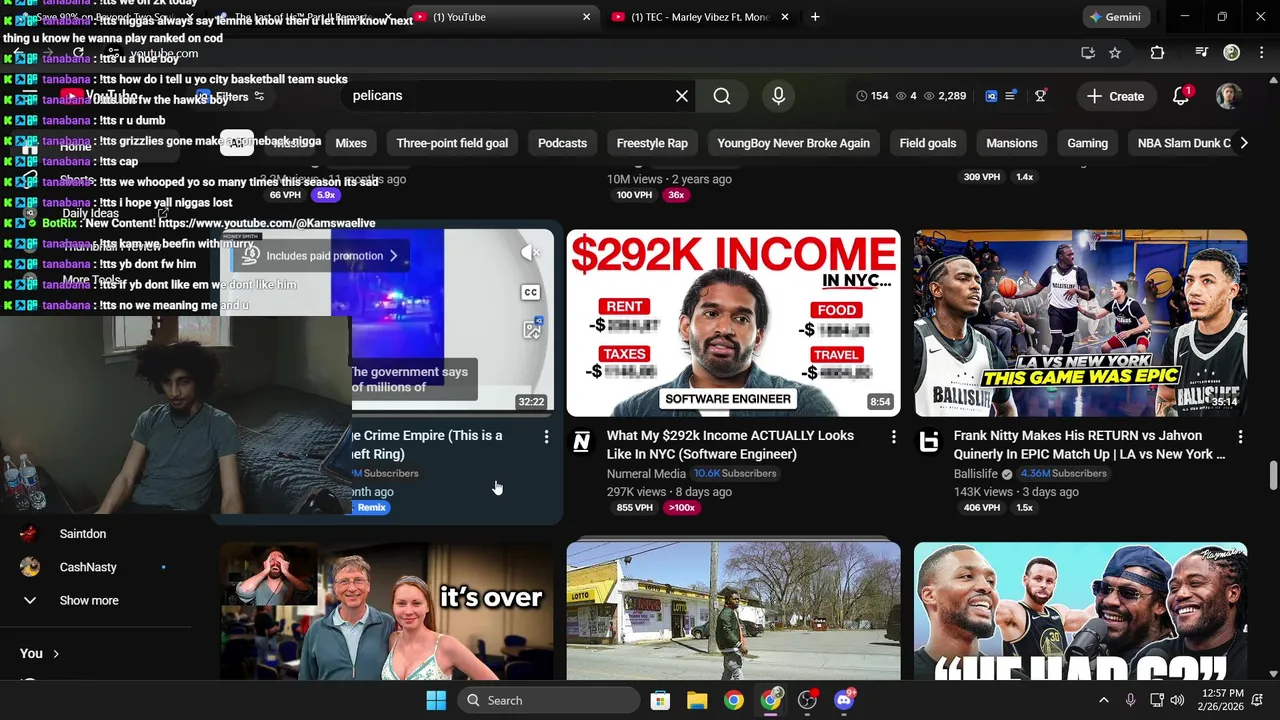Viewport: 1280px width, 720px height.
Task: Click the thumbnail image icon on preview
Action: pos(532,329)
